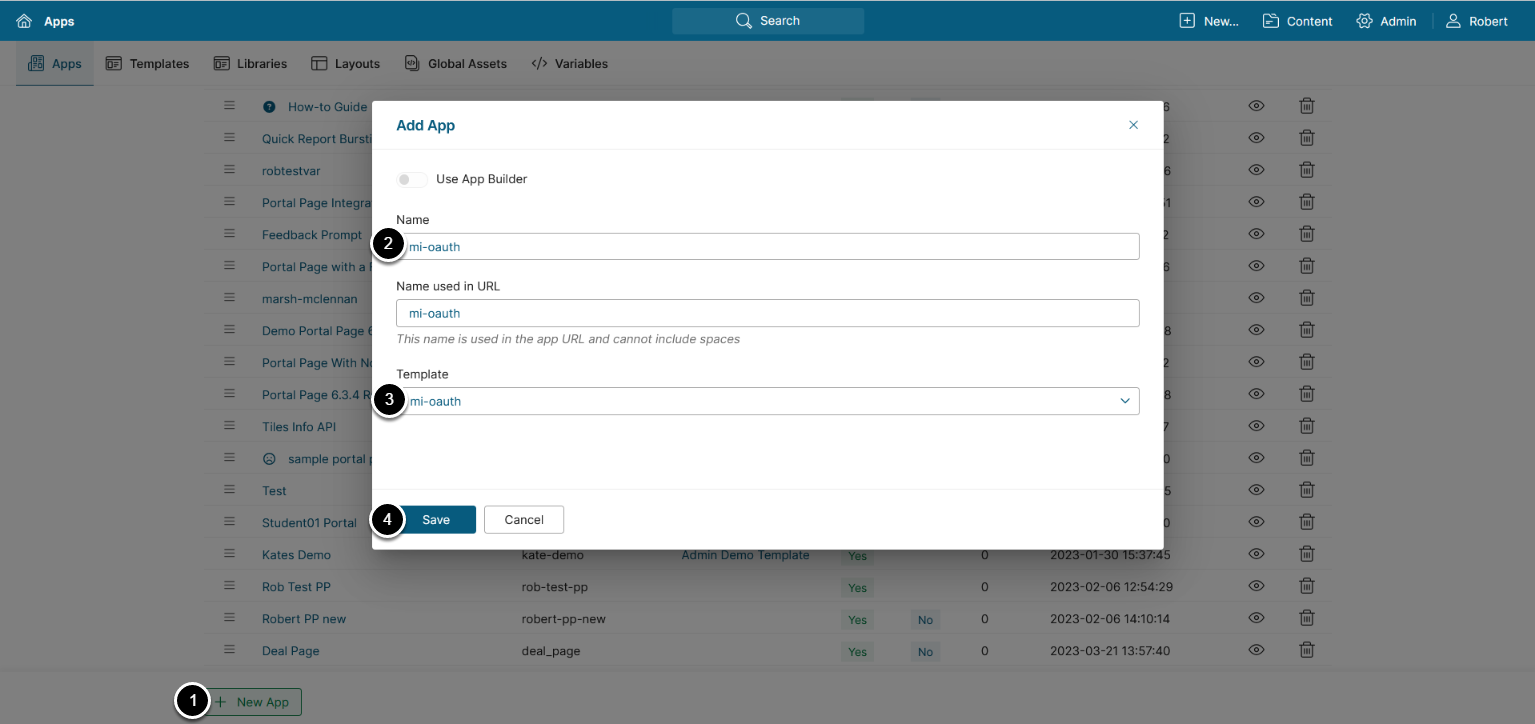Toggle visibility eye for How-to Guide row

point(1257,106)
